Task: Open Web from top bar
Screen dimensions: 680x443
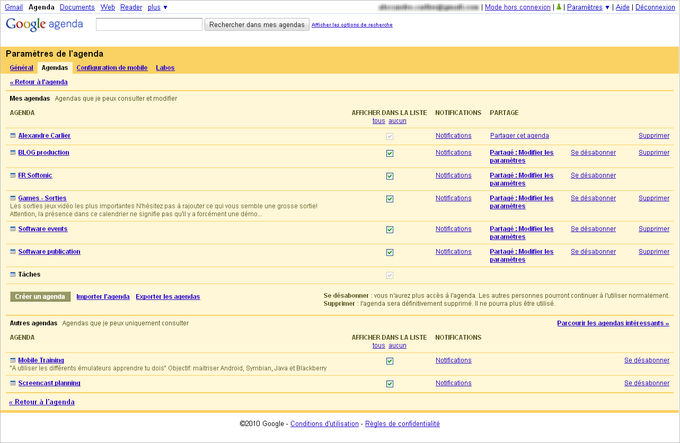Action: pos(108,7)
